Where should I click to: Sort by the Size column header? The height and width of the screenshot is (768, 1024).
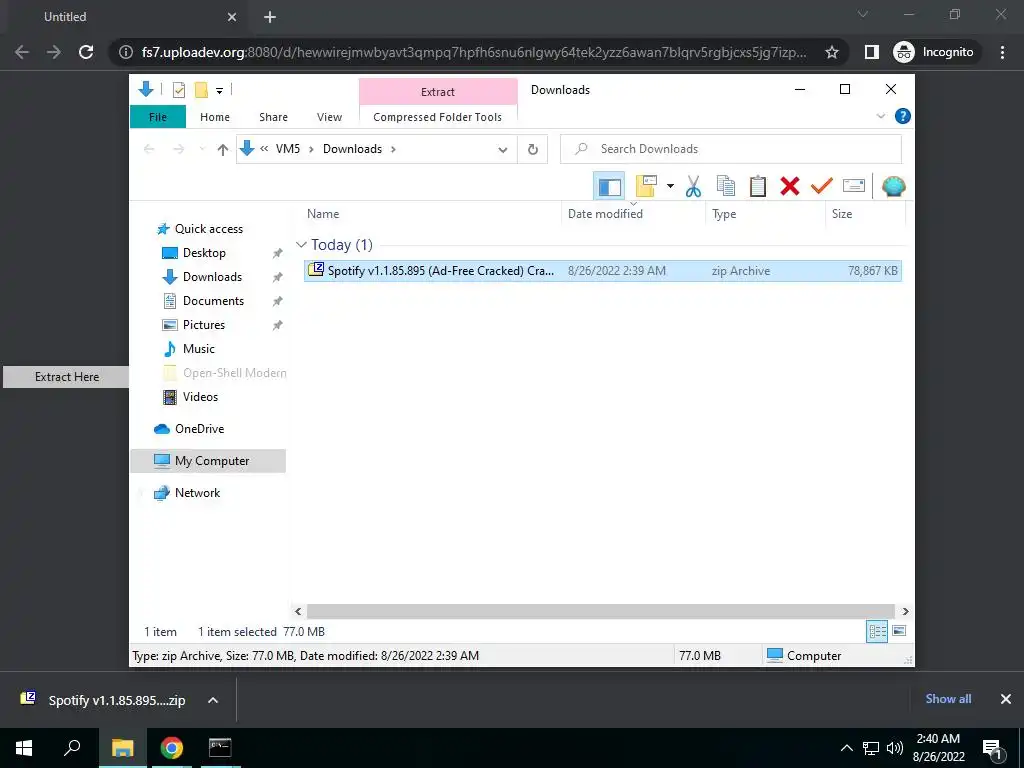tap(842, 214)
